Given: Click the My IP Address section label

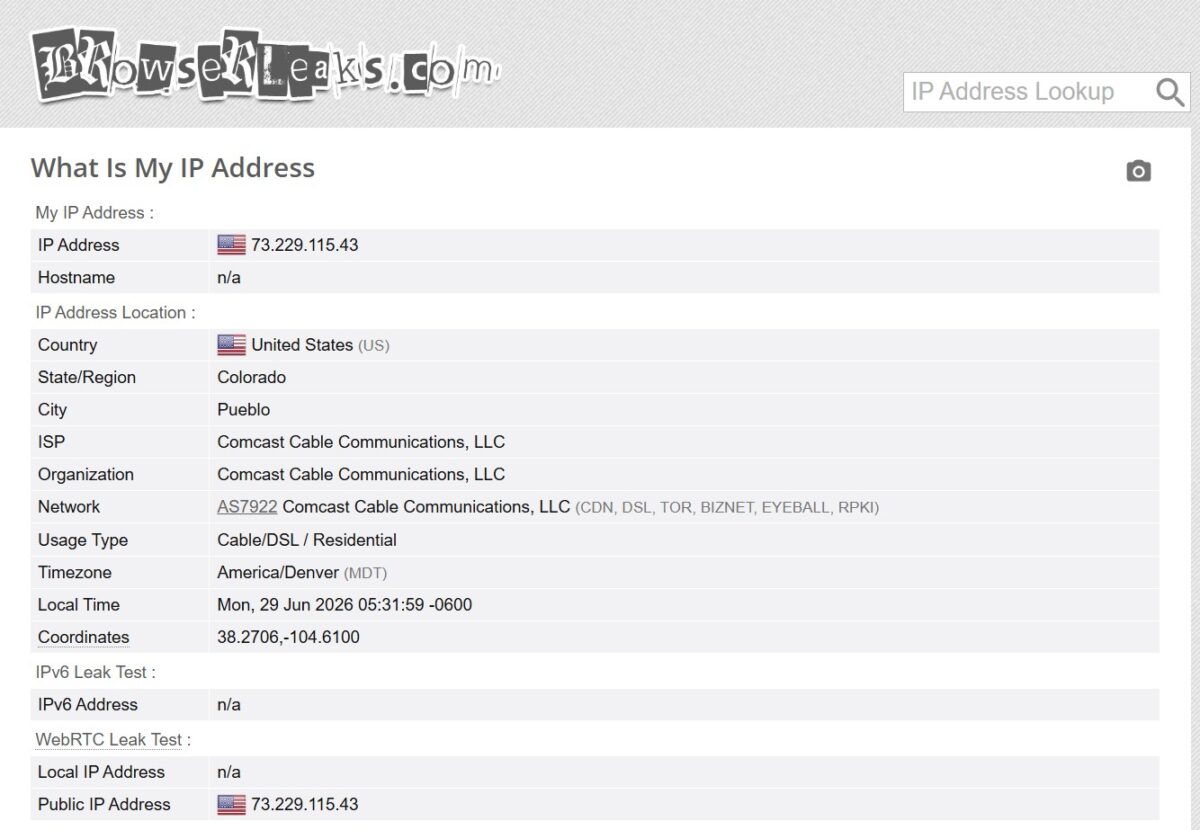Looking at the screenshot, I should pyautogui.click(x=95, y=213).
